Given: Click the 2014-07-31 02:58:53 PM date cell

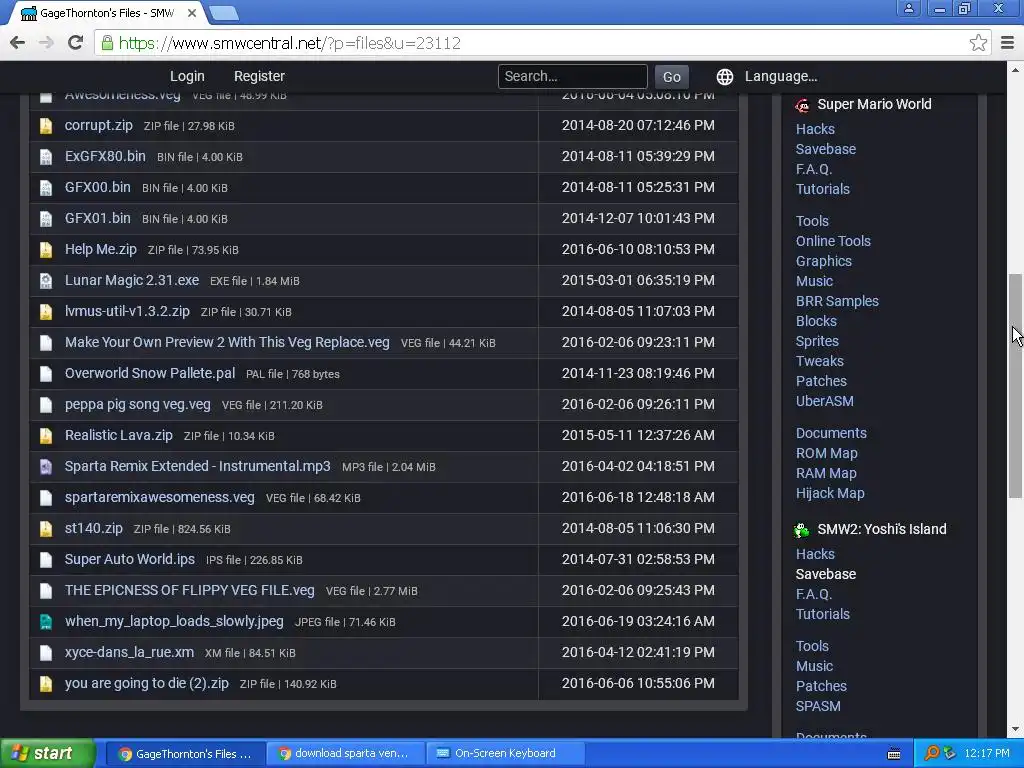Looking at the screenshot, I should [638, 560].
